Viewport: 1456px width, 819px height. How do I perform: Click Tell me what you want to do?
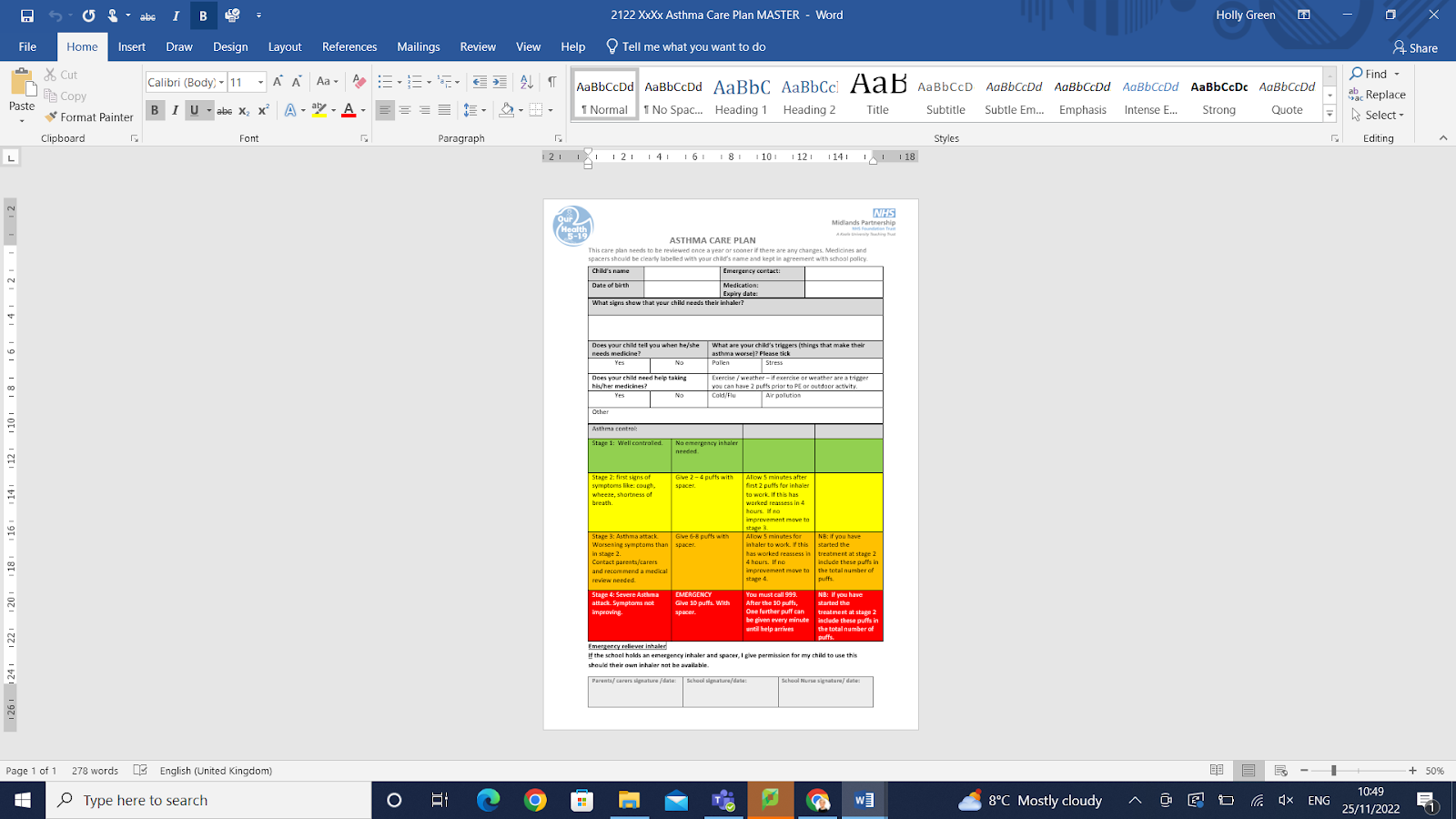[686, 47]
